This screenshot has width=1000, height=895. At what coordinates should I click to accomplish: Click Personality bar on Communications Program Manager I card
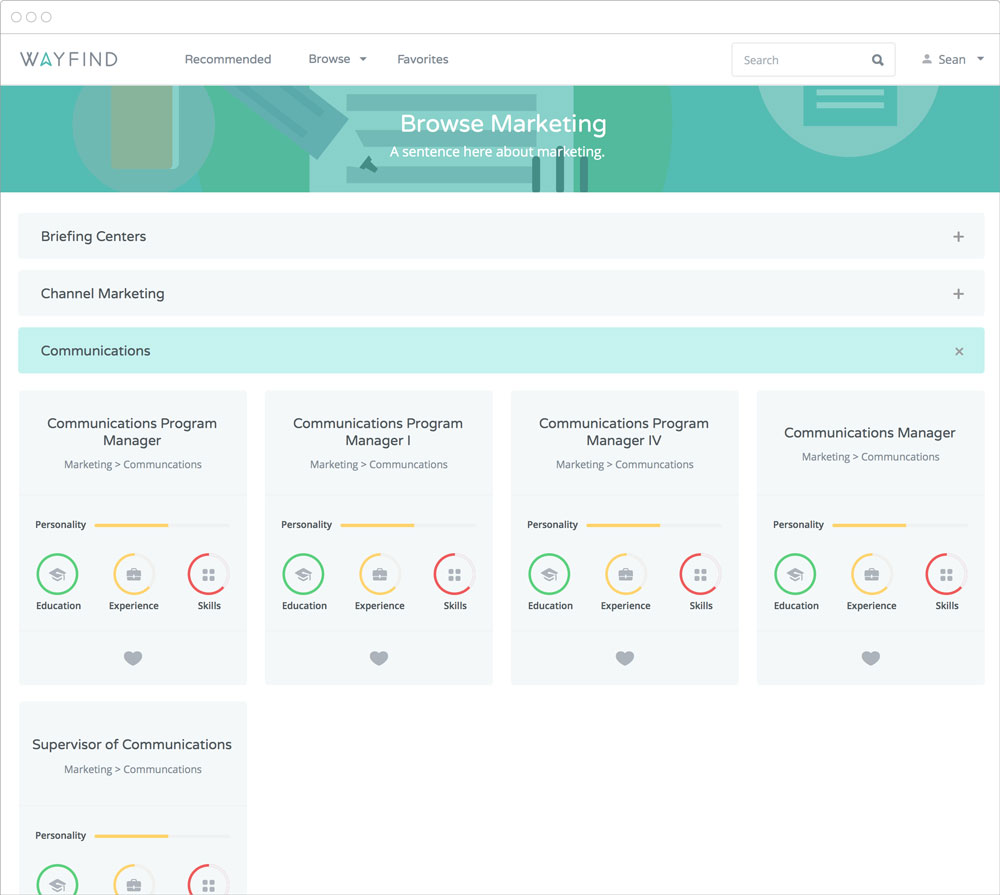point(408,525)
